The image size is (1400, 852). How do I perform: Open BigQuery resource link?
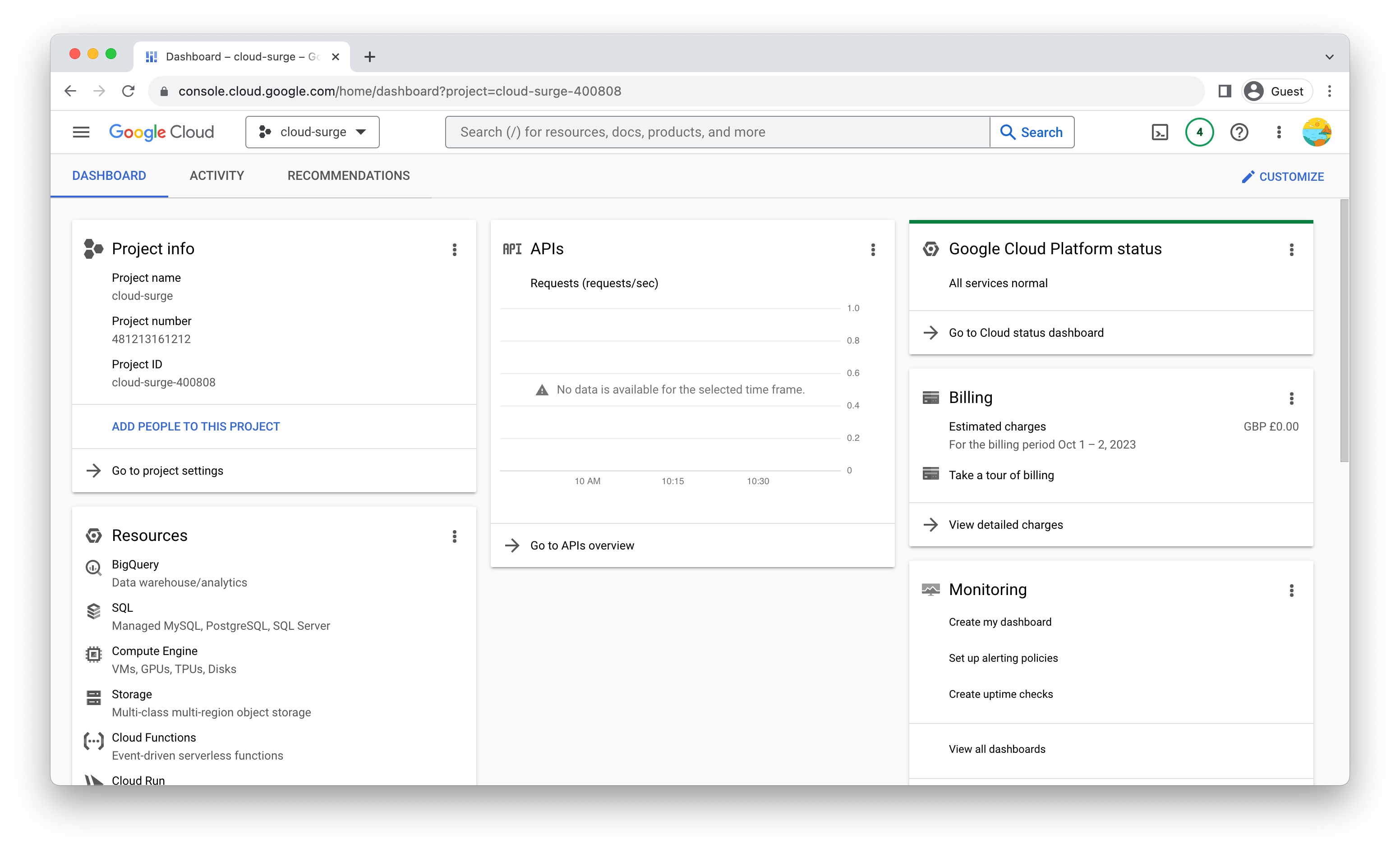135,564
